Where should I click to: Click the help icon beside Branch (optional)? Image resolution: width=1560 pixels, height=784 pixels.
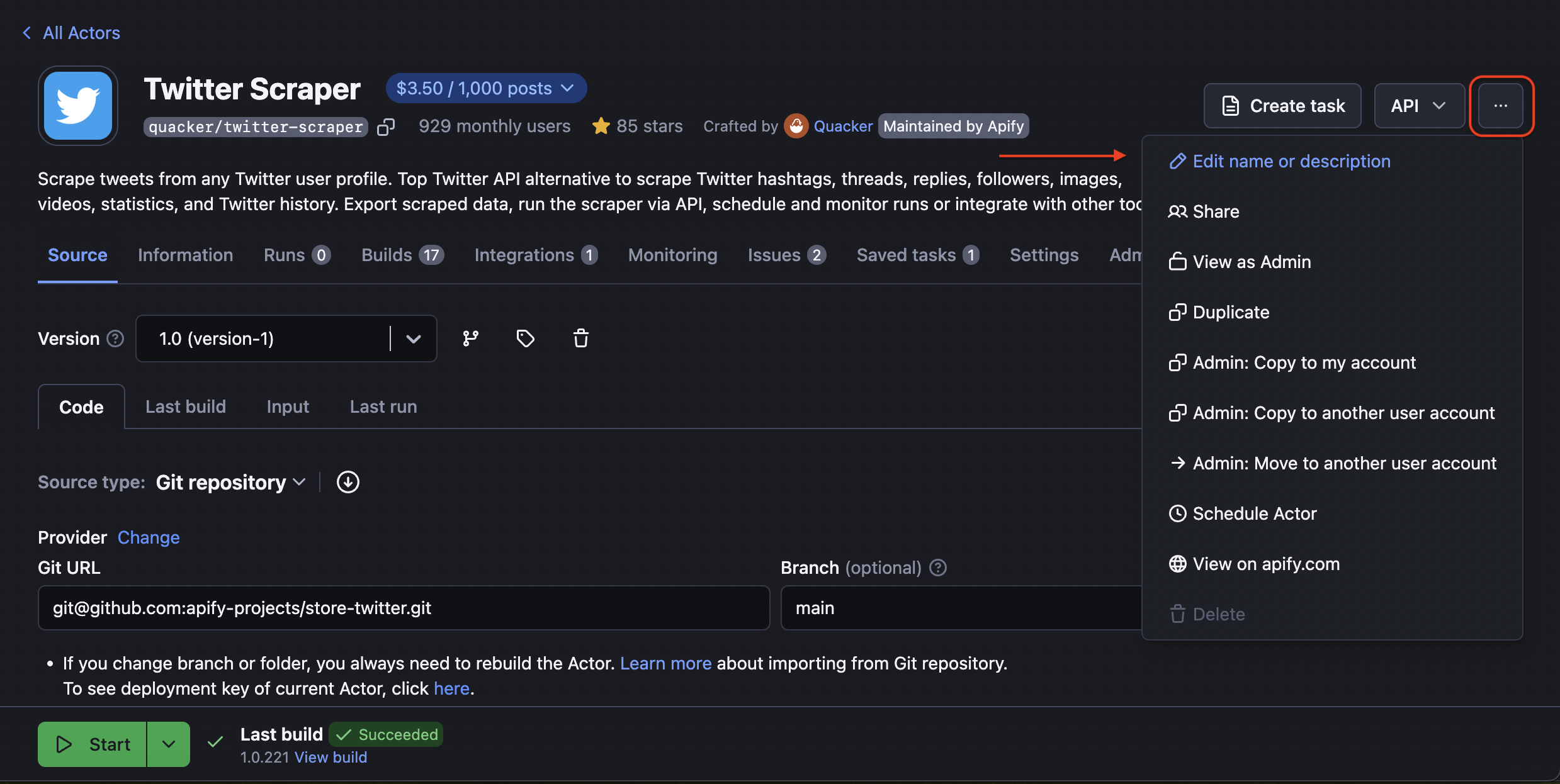point(937,567)
